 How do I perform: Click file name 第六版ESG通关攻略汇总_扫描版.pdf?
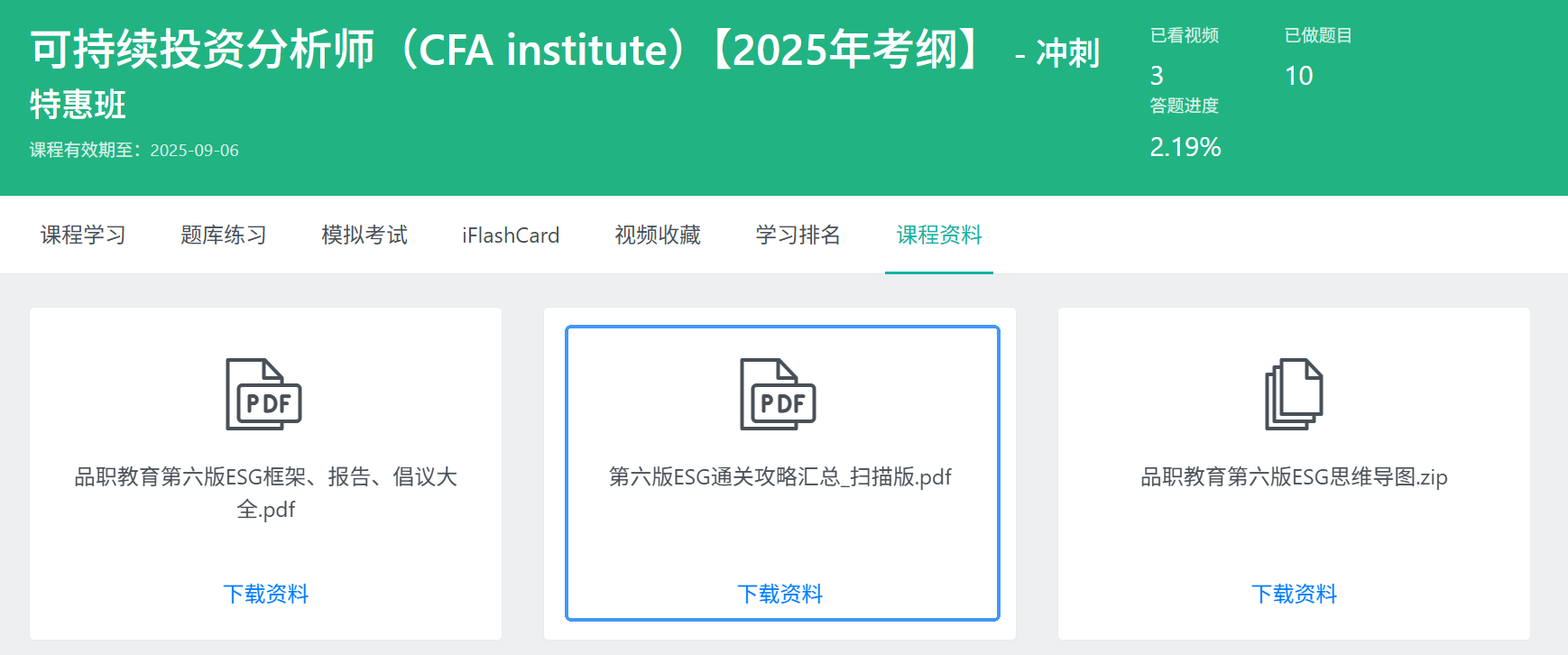pos(780,476)
